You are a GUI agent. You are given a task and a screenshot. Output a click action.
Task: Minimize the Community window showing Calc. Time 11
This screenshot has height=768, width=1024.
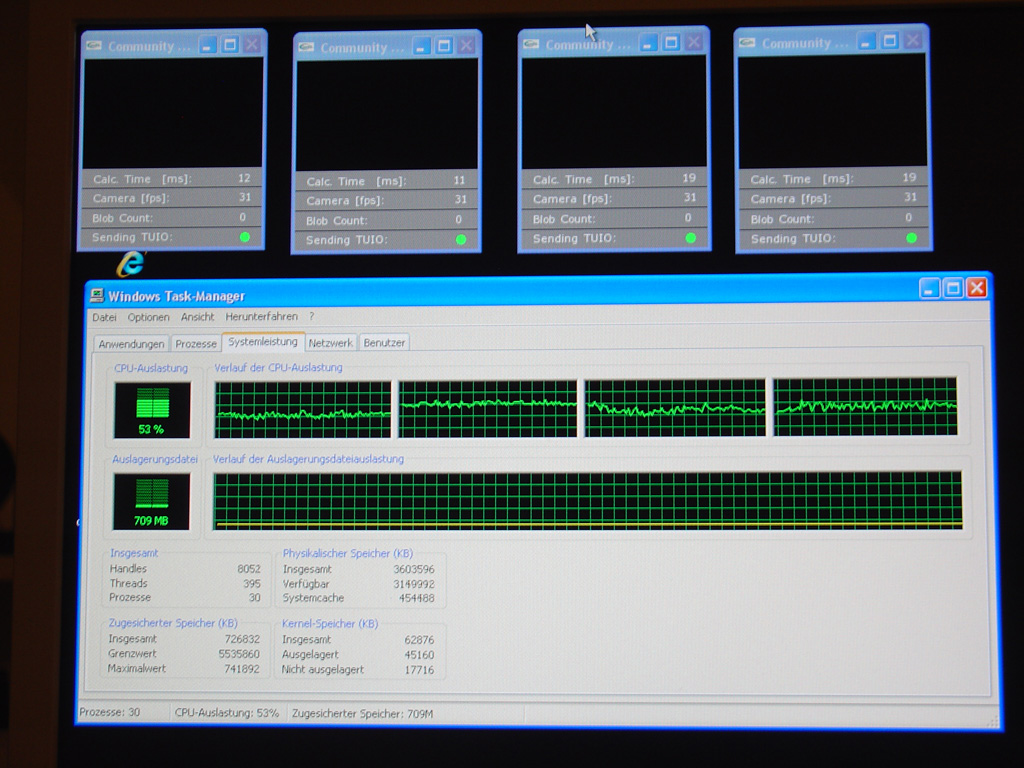[422, 46]
